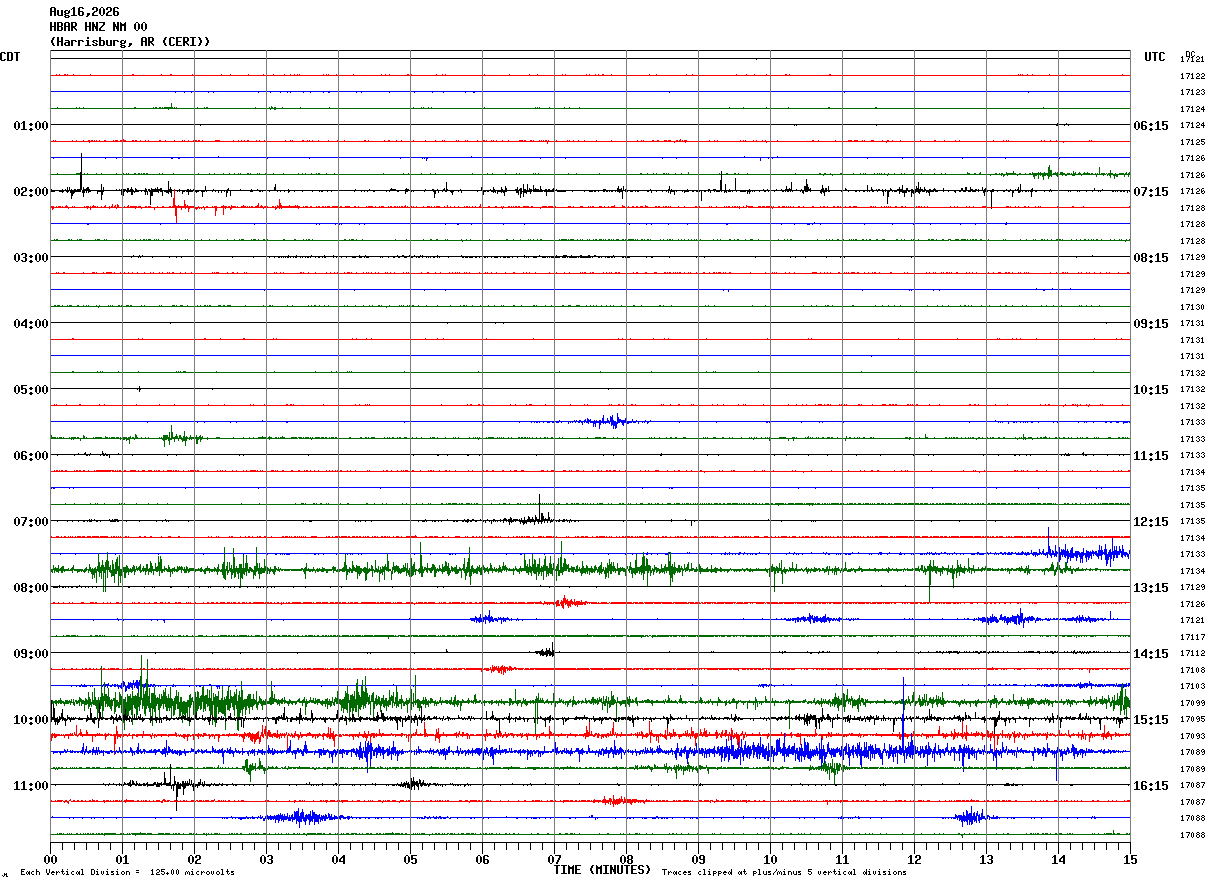Click the 15 minute tick label
Viewport: 1210px width, 886px height.
pos(1130,859)
